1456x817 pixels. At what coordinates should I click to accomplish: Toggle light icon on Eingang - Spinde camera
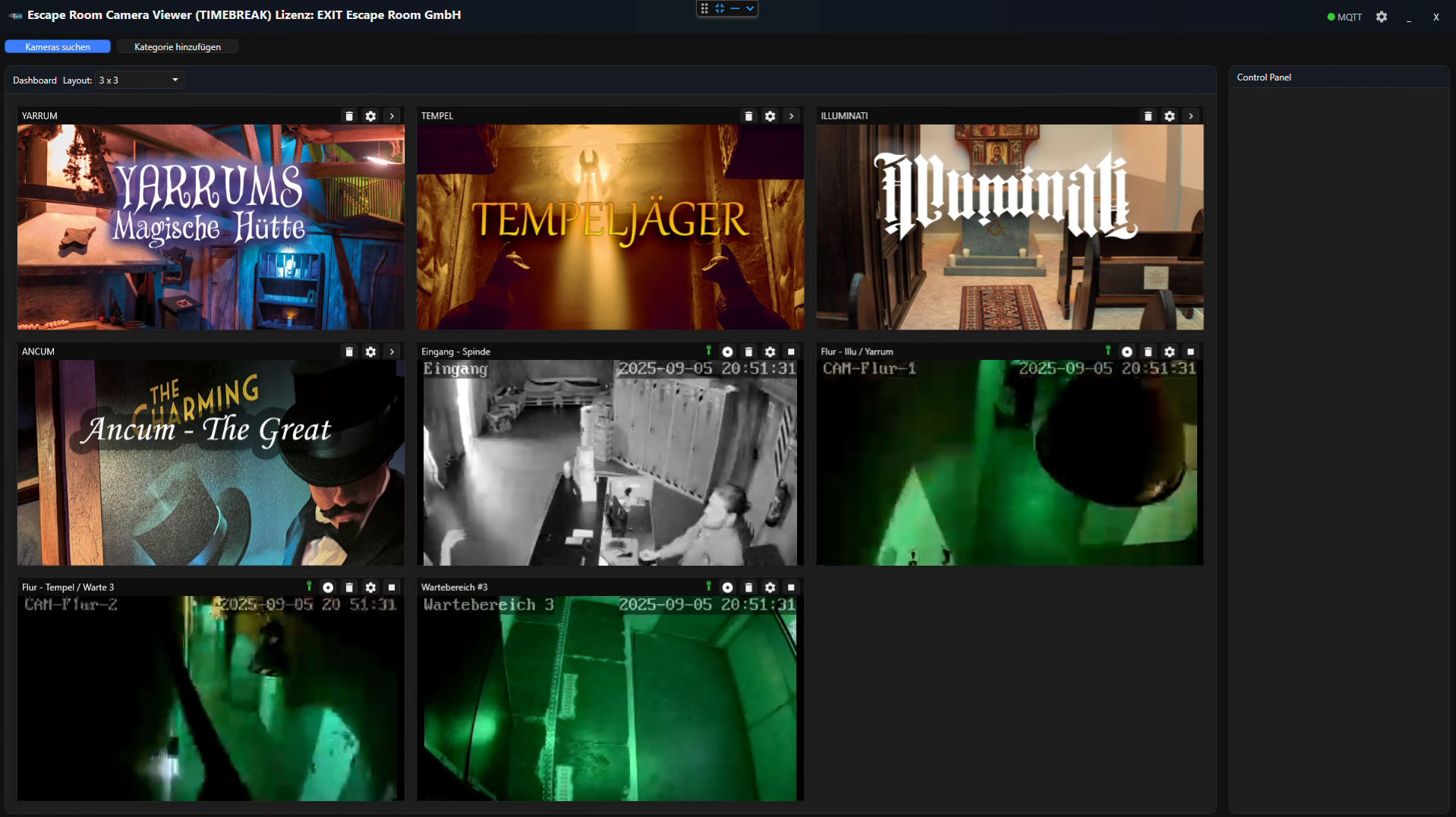708,351
